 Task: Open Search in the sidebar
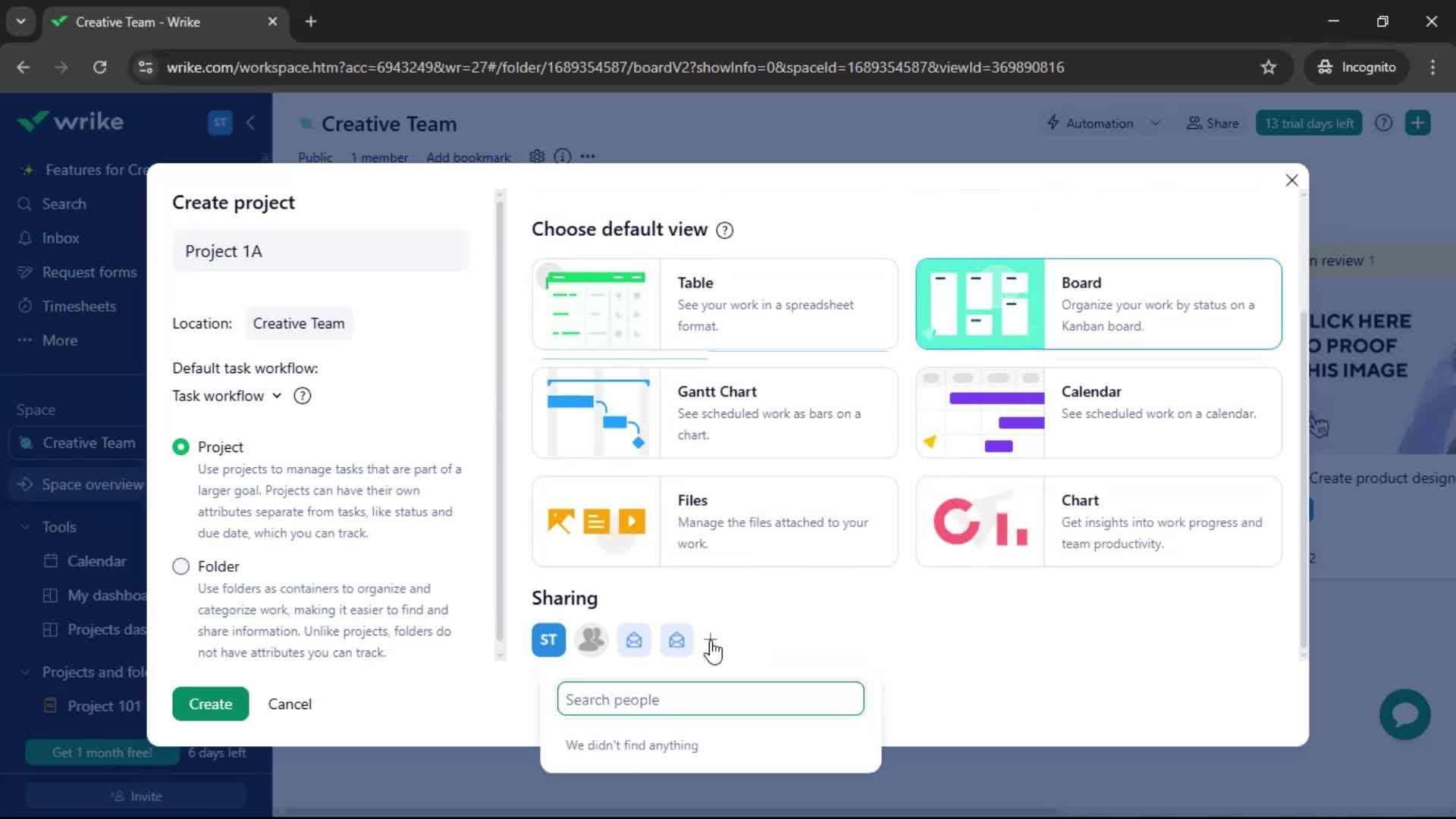point(64,204)
